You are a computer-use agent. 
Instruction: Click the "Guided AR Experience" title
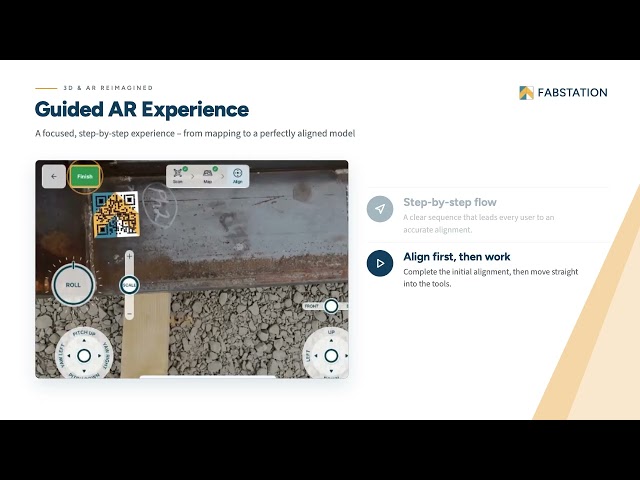142,109
